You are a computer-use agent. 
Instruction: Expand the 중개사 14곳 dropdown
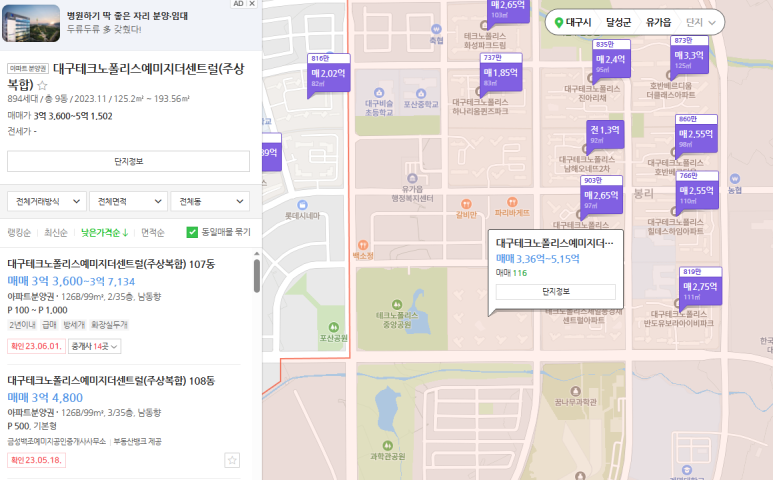(94, 346)
